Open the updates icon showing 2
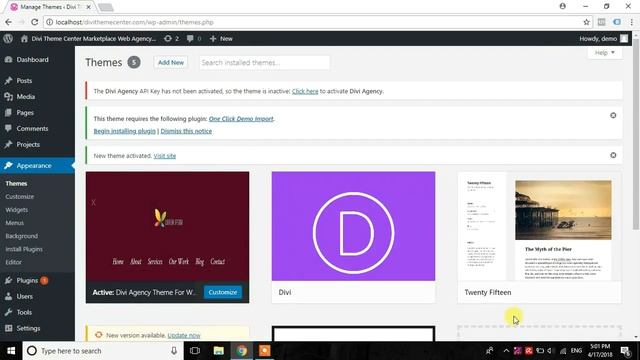The image size is (640, 360). click(171, 39)
